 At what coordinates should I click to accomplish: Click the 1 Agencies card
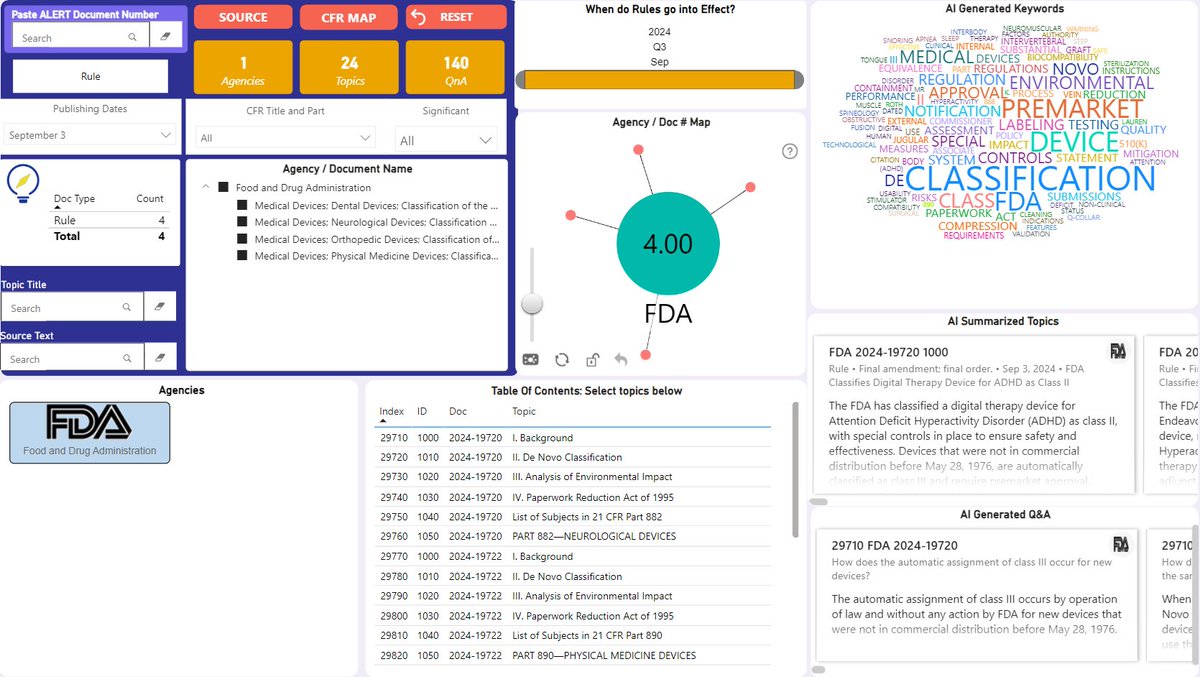243,69
